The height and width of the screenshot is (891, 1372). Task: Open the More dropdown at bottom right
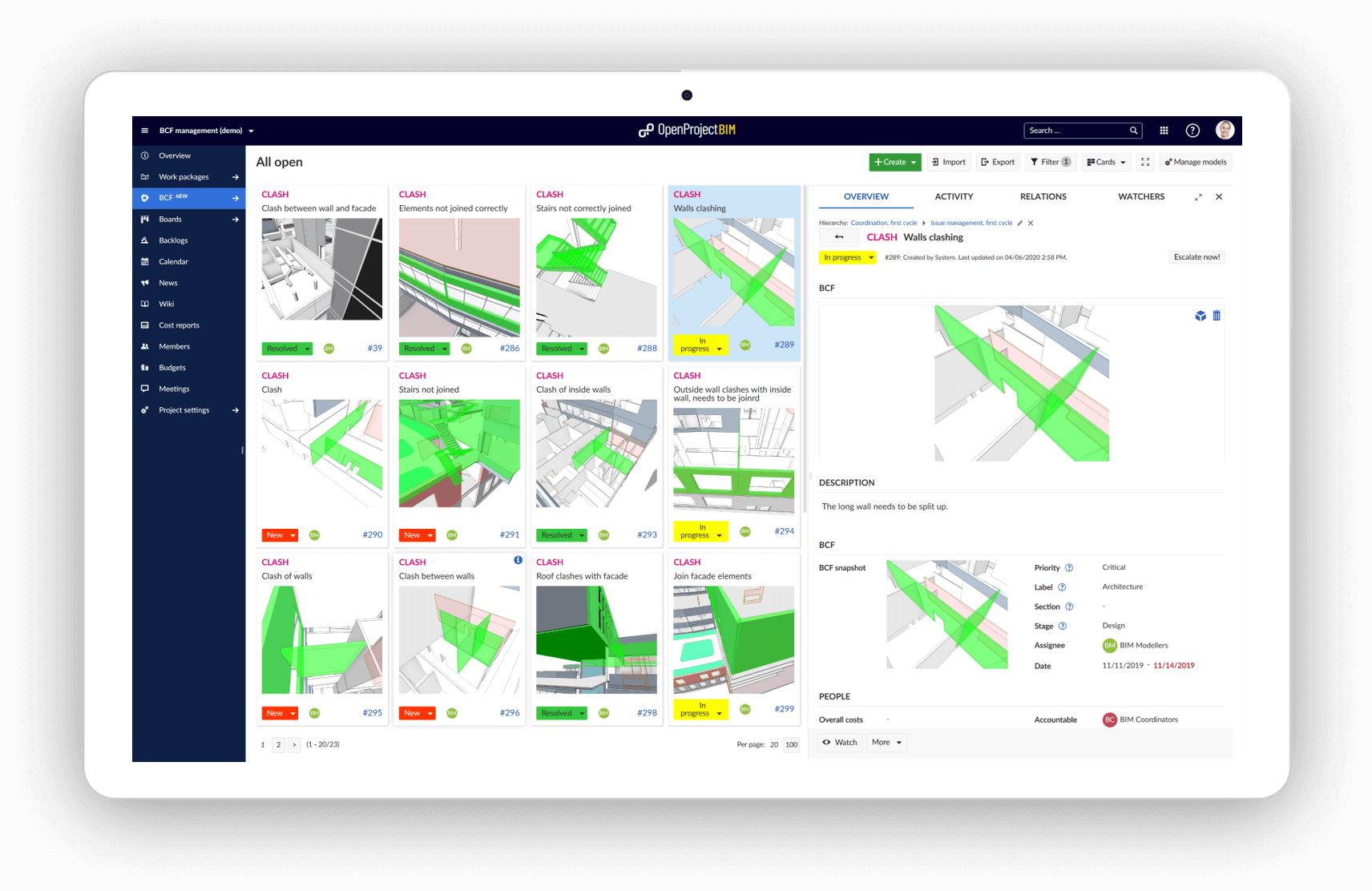click(x=886, y=742)
